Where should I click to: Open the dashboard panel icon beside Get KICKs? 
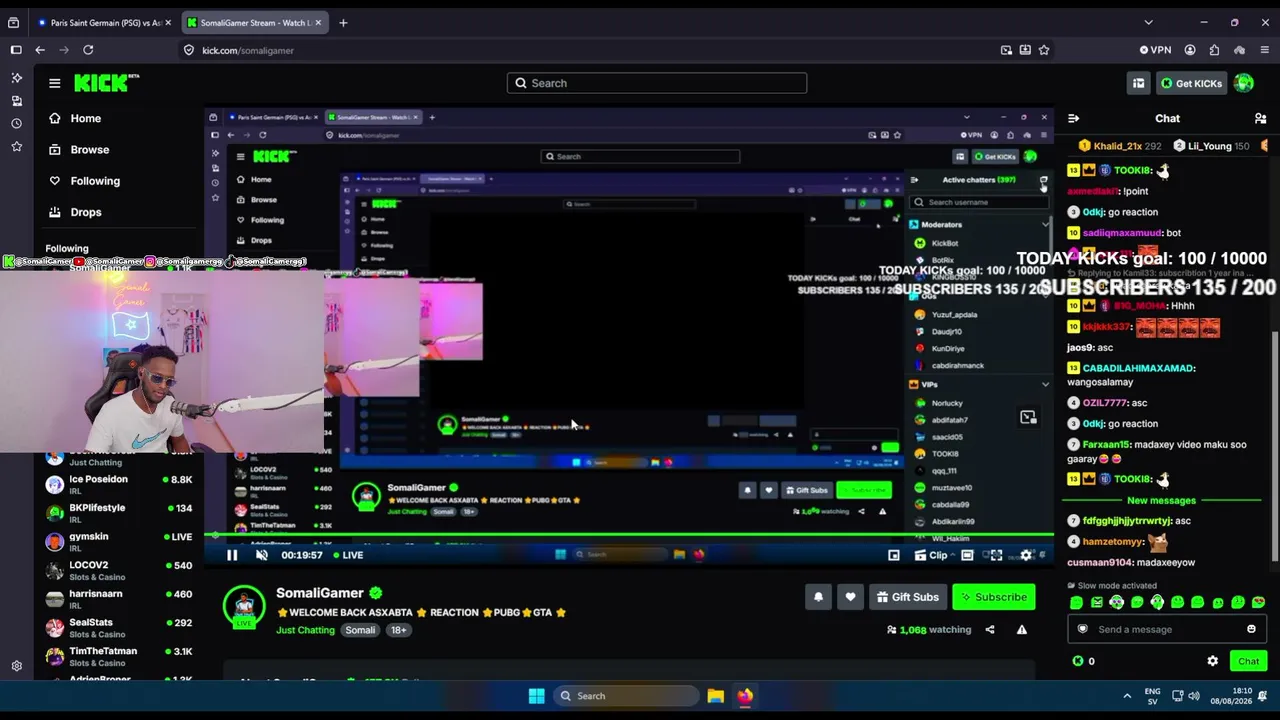click(1138, 83)
